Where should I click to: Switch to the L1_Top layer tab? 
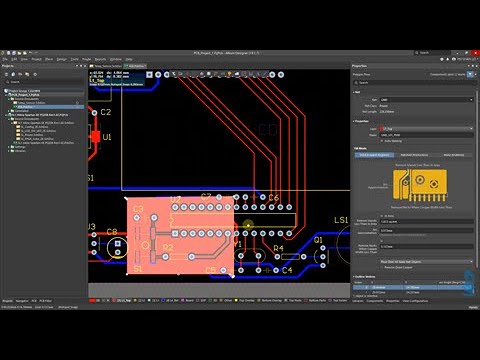(x=122, y=301)
